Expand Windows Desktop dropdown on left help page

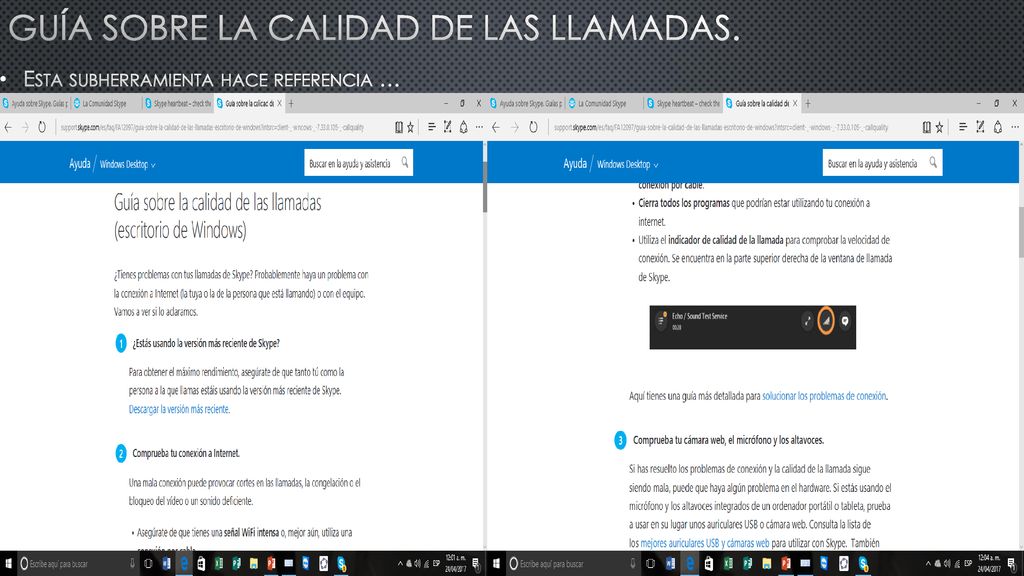(x=128, y=165)
